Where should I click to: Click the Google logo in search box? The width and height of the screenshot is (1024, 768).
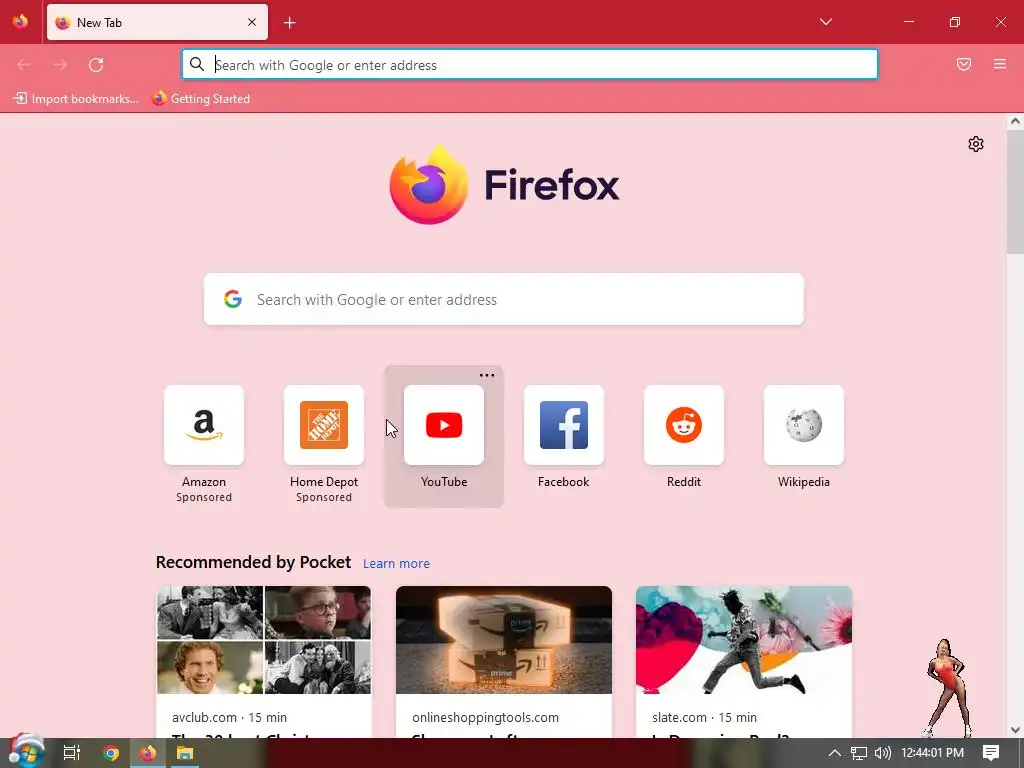click(233, 299)
